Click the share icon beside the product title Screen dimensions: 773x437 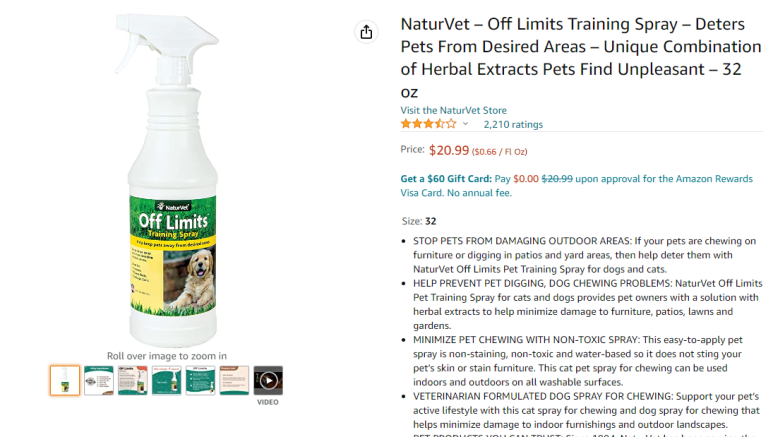click(366, 32)
